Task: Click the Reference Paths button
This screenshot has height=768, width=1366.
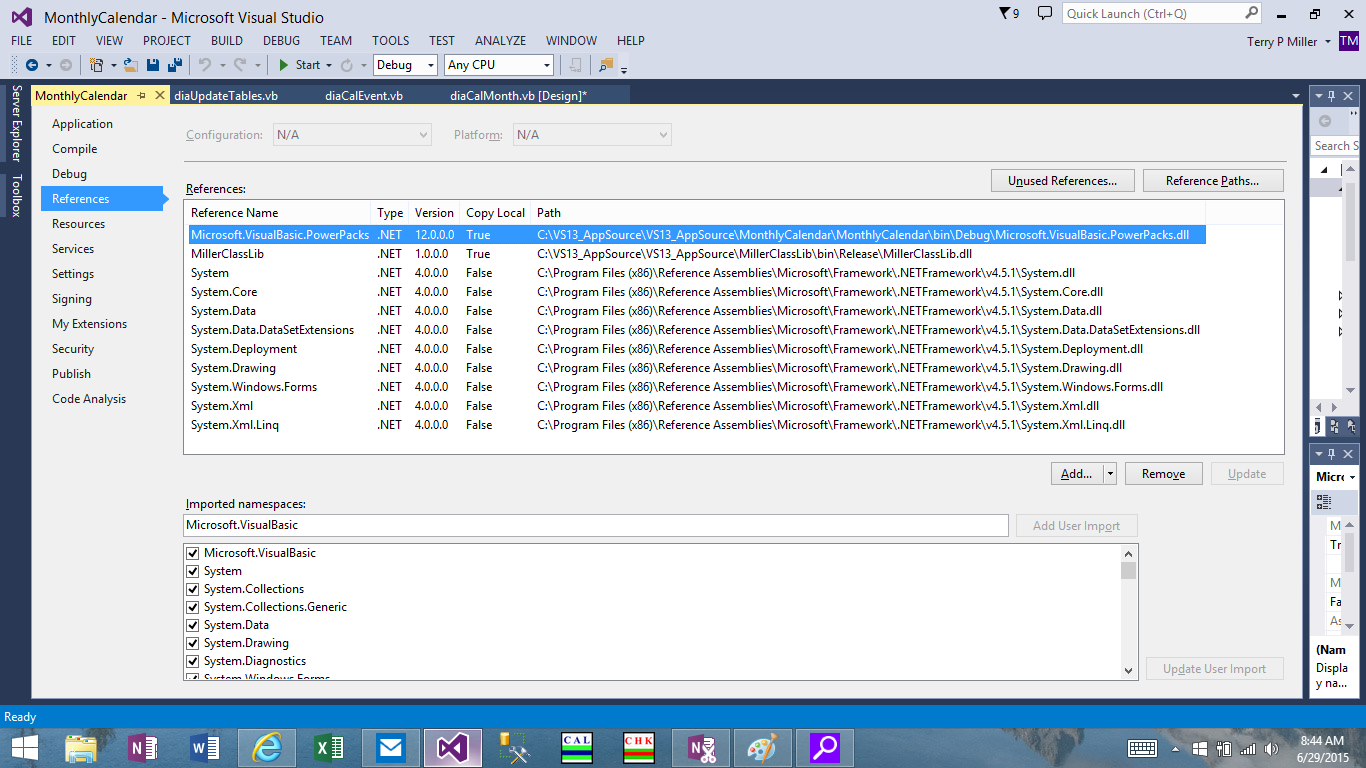Action: pyautogui.click(x=1213, y=181)
